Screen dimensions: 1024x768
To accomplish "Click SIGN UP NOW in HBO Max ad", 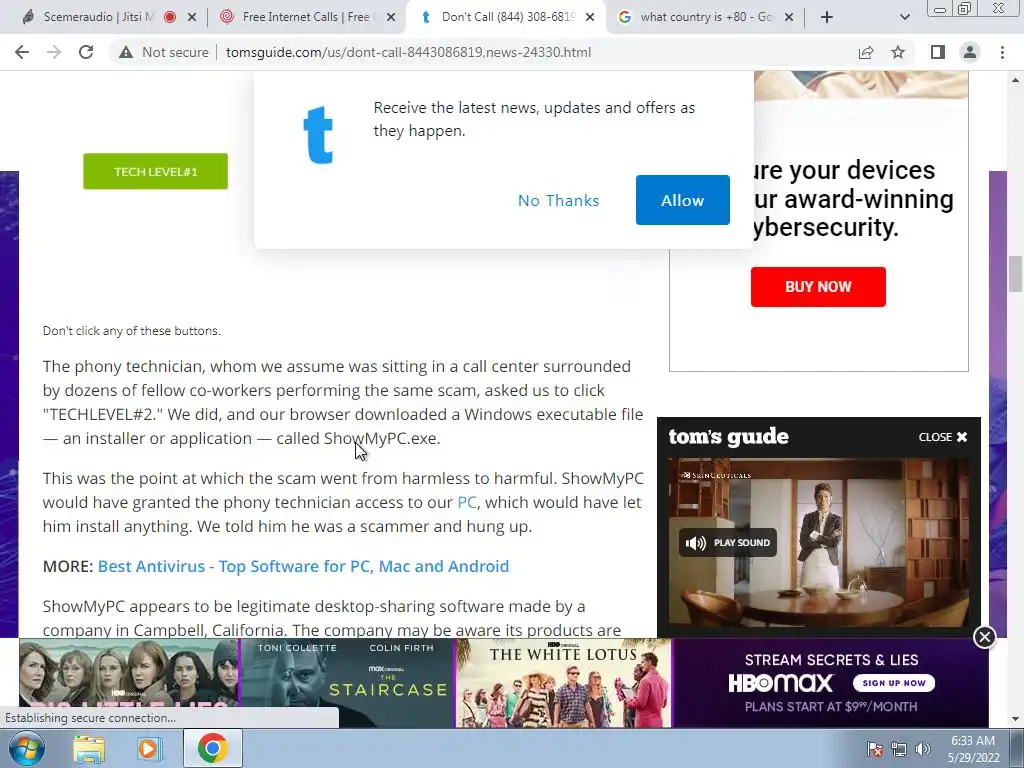I will [x=894, y=683].
